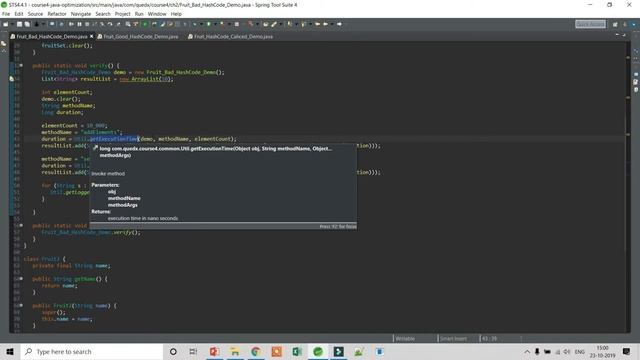This screenshot has height=360, width=640.
Task: Show hidden system tray icons
Action: pyautogui.click(x=527, y=351)
